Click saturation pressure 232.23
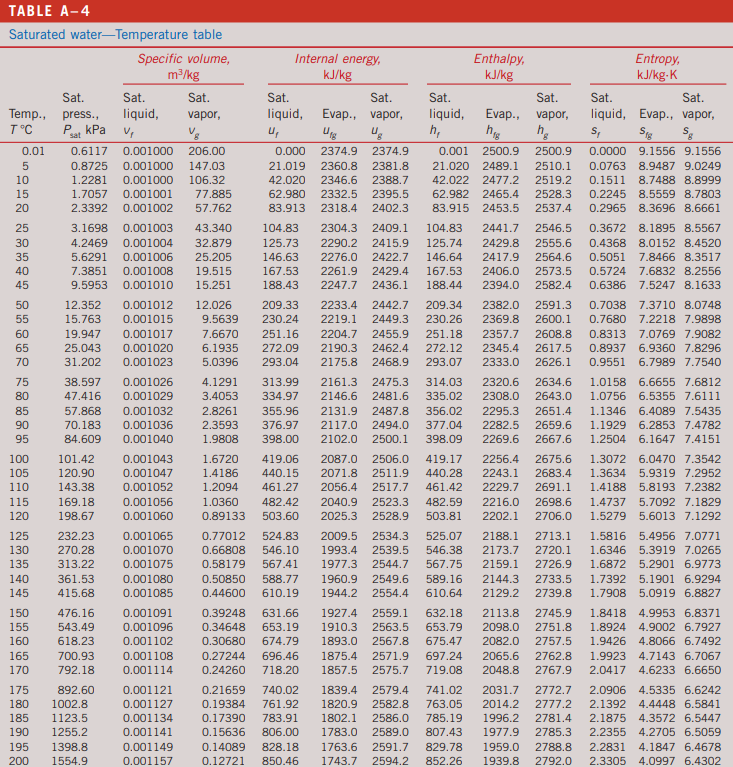This screenshot has width=733, height=767. [76, 537]
